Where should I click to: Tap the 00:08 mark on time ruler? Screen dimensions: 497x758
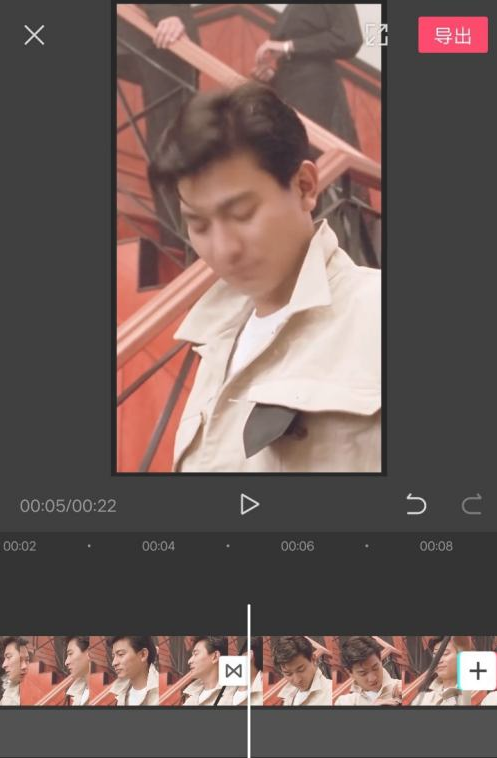436,546
